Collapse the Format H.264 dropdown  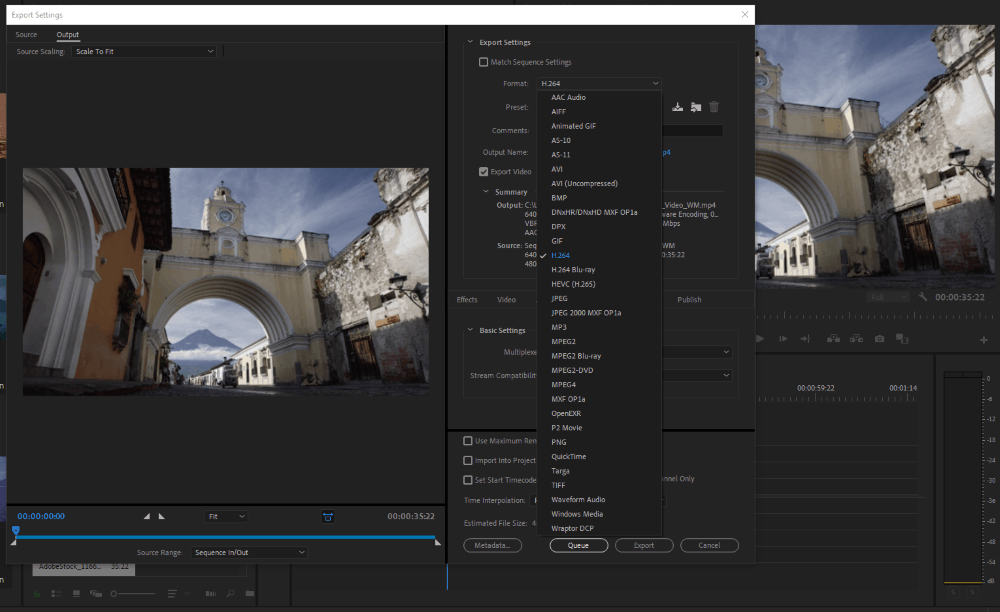pos(599,84)
